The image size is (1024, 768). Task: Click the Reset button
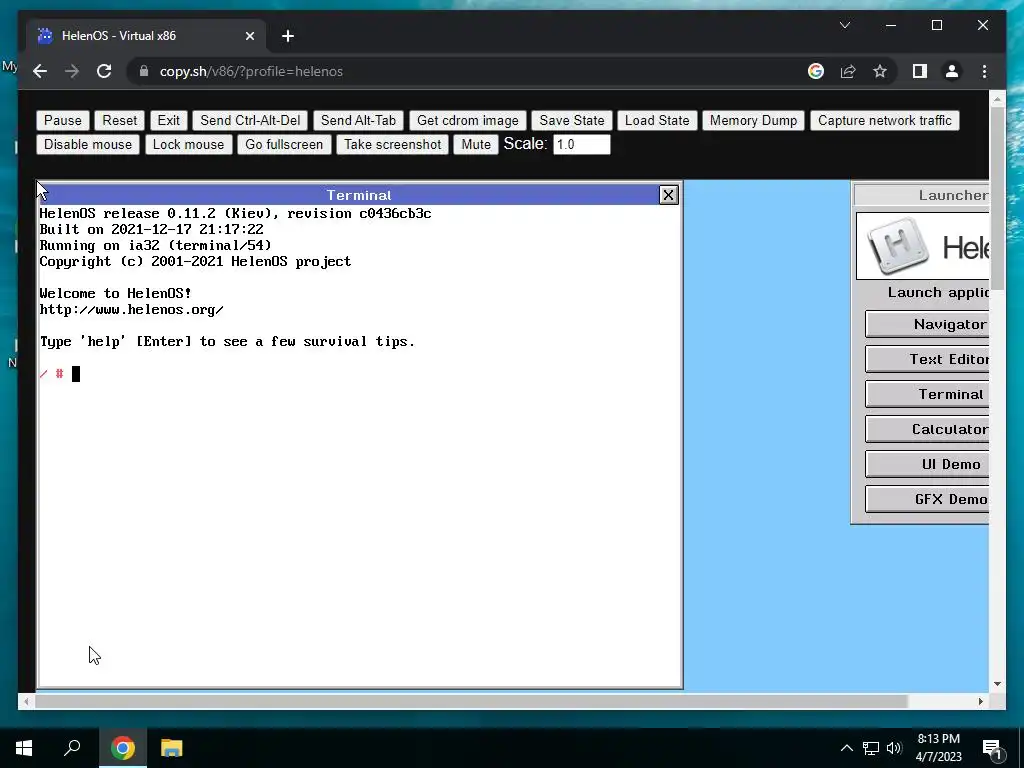coord(120,120)
